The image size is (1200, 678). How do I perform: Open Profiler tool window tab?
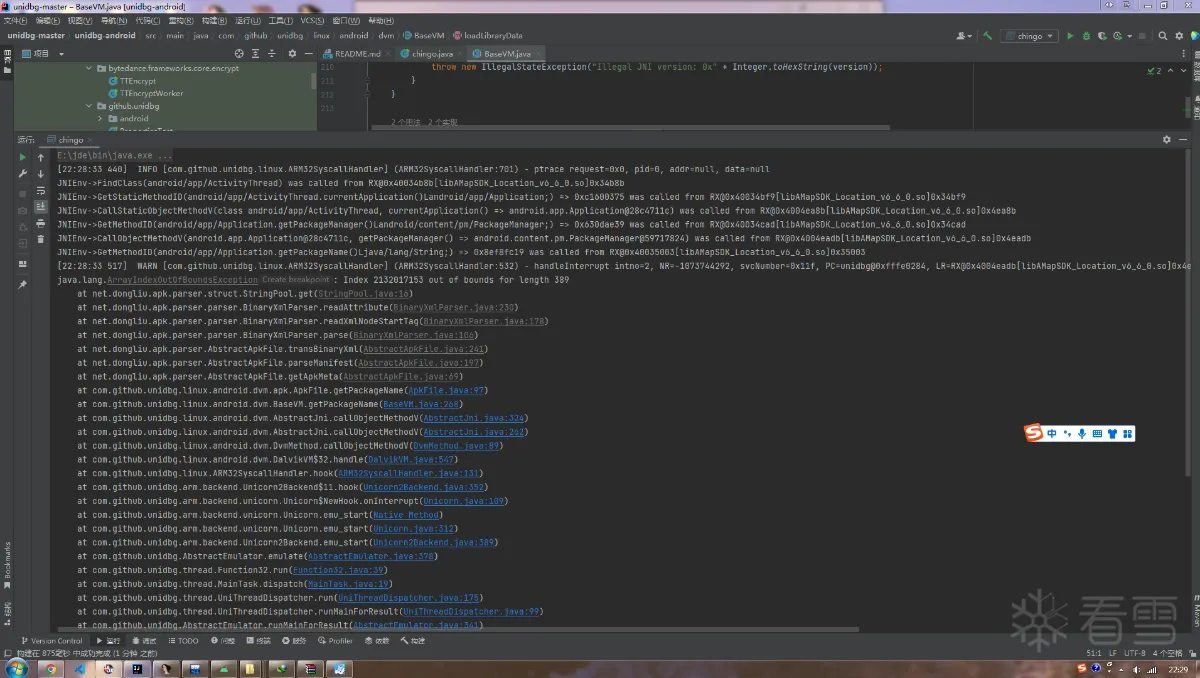tap(336, 641)
